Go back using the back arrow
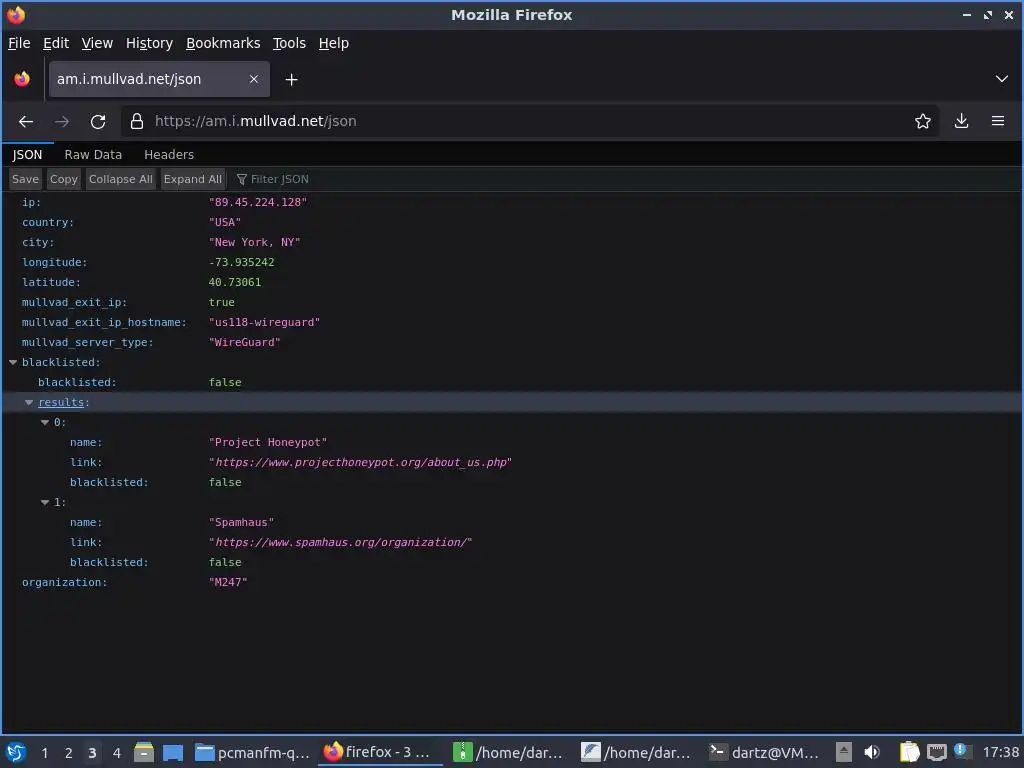Image resolution: width=1024 pixels, height=768 pixels. pyautogui.click(x=25, y=121)
